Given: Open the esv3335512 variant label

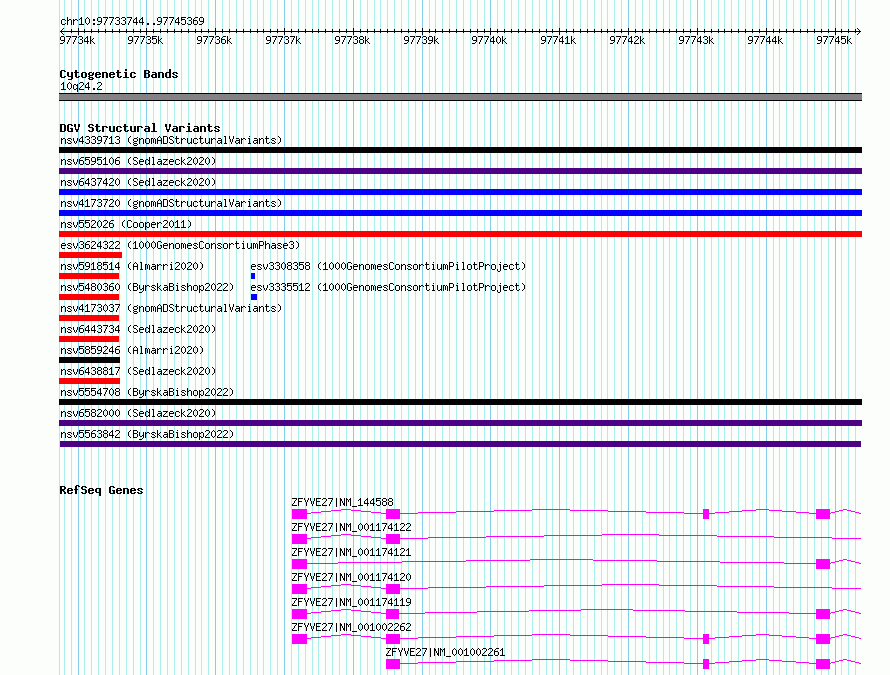Looking at the screenshot, I should [x=388, y=287].
